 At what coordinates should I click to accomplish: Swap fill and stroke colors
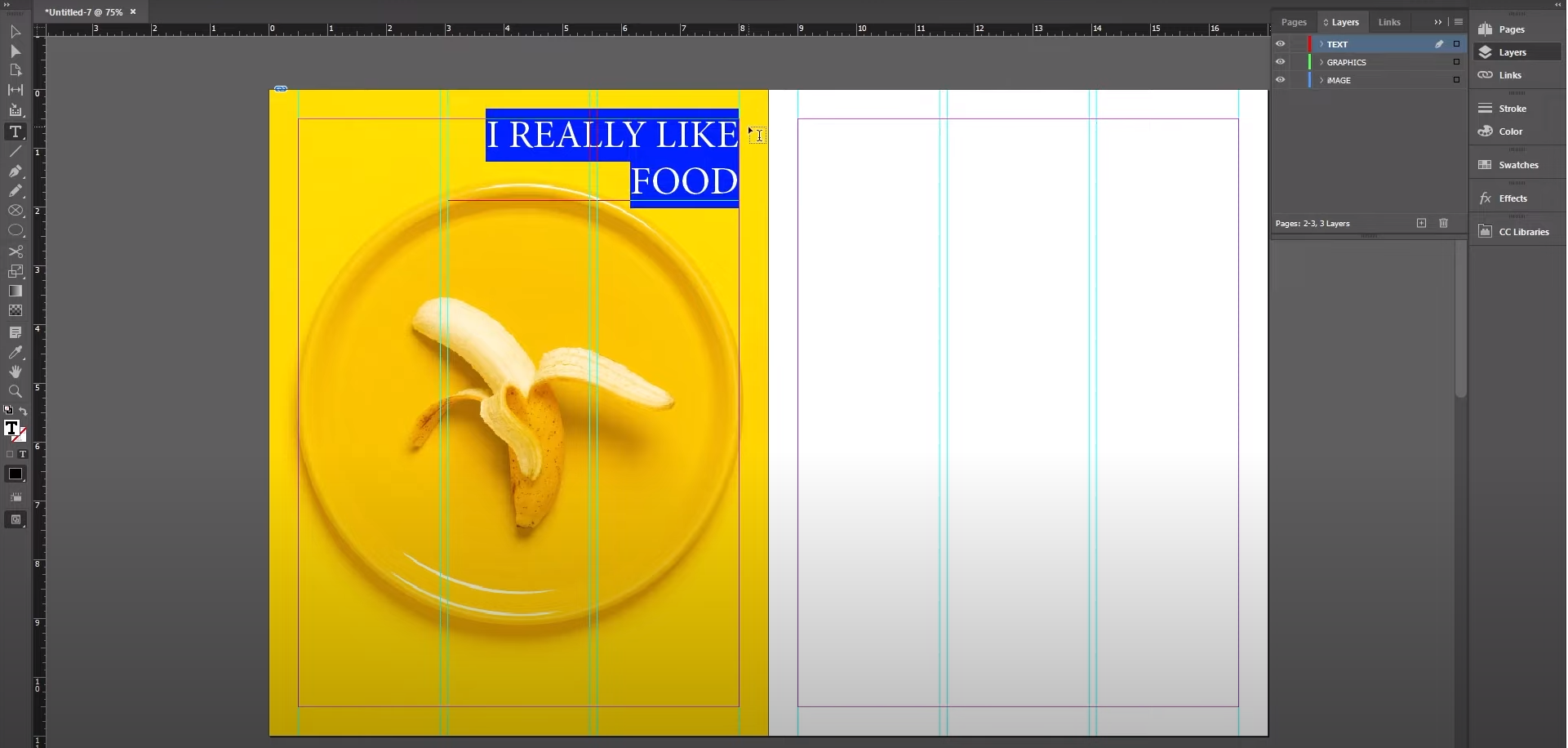point(23,411)
